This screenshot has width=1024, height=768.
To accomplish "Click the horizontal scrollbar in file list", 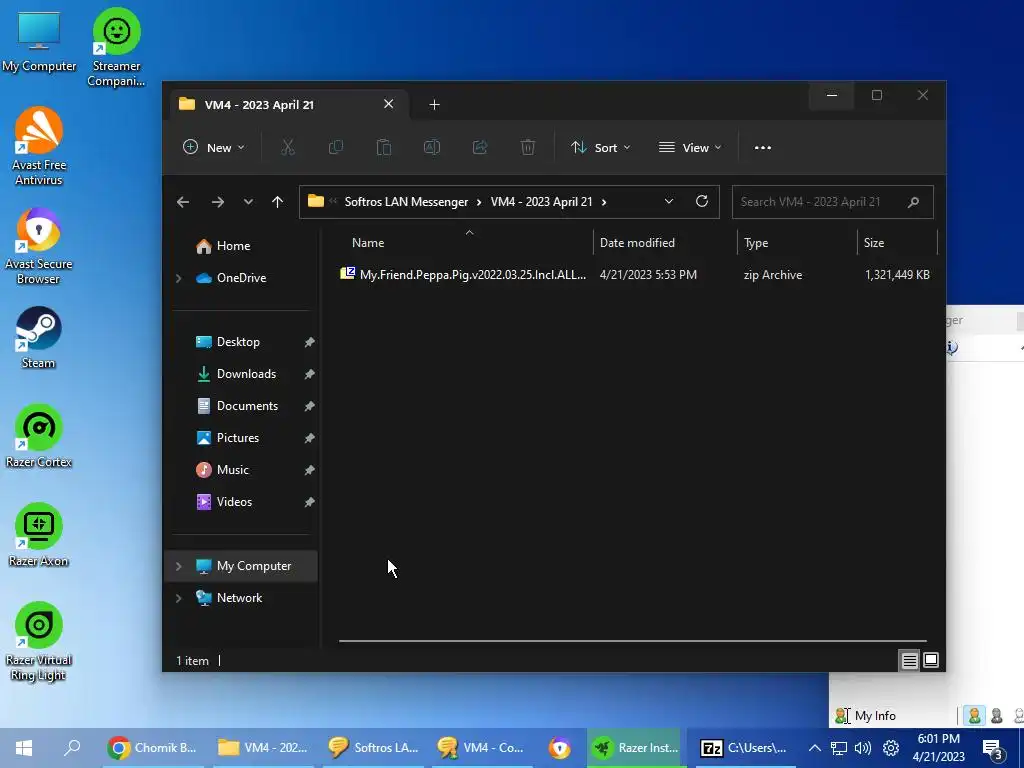I will pyautogui.click(x=632, y=641).
